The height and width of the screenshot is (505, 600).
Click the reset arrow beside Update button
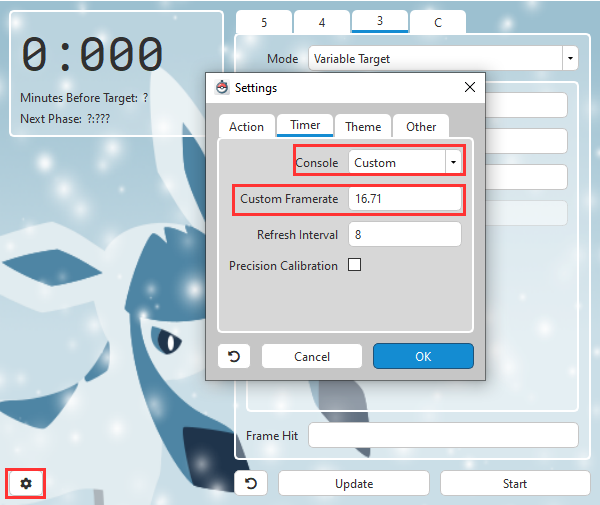point(251,483)
